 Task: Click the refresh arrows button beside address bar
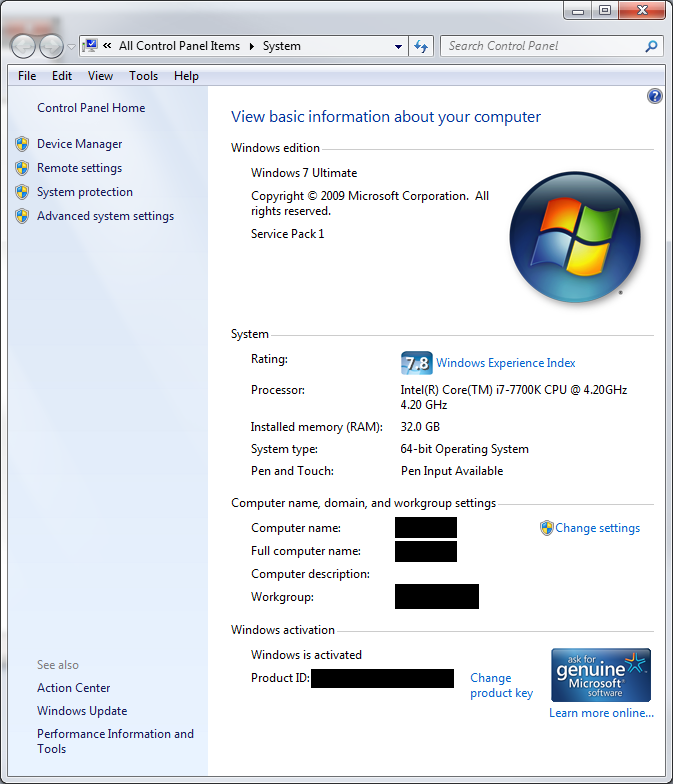[x=421, y=46]
